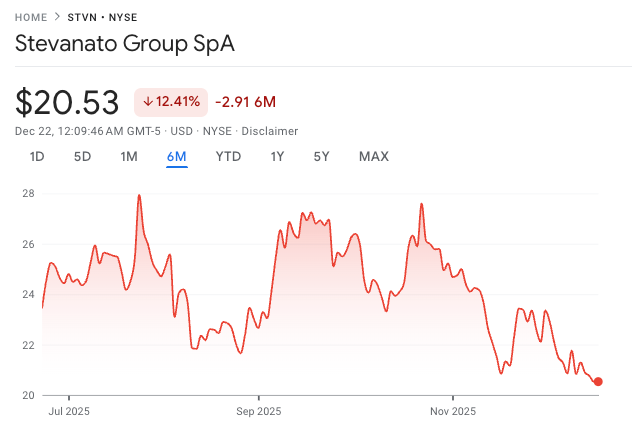632x428 pixels.
Task: Click the Nov 2025 axis label
Action: click(453, 411)
